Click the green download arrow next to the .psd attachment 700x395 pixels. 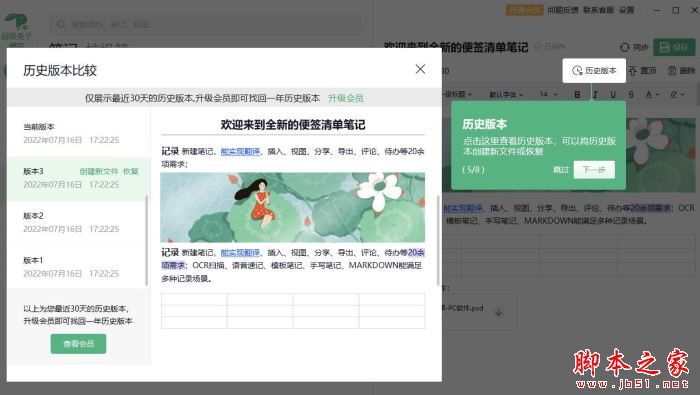point(498,312)
